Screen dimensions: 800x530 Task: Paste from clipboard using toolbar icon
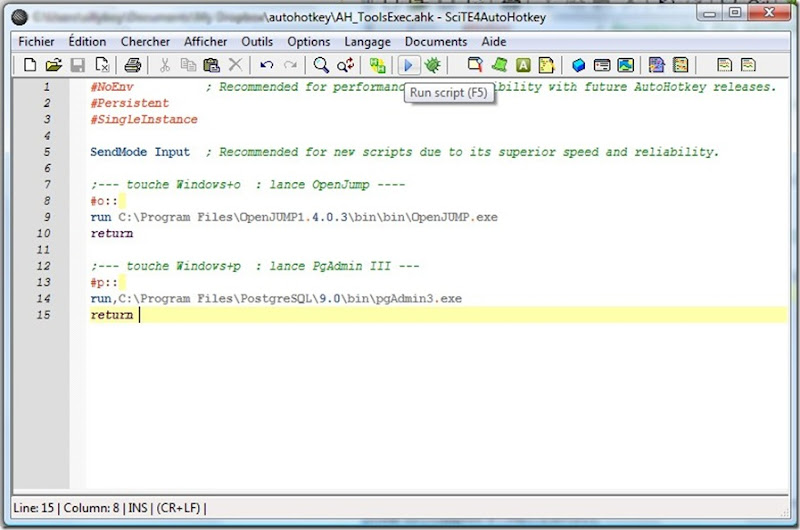(x=211, y=65)
